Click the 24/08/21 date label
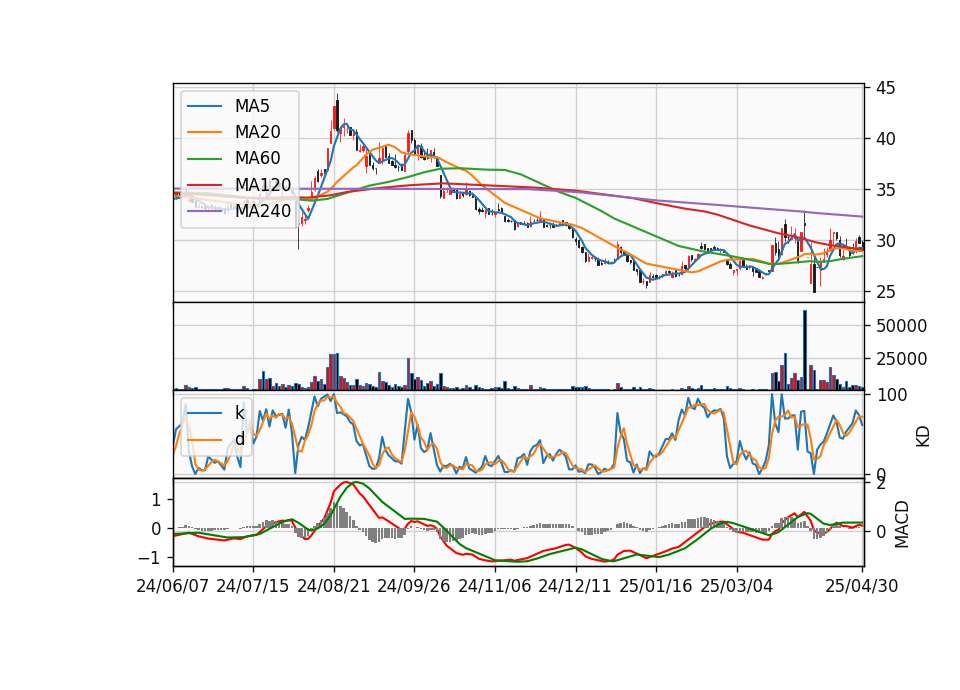The image size is (960, 690). 334,586
